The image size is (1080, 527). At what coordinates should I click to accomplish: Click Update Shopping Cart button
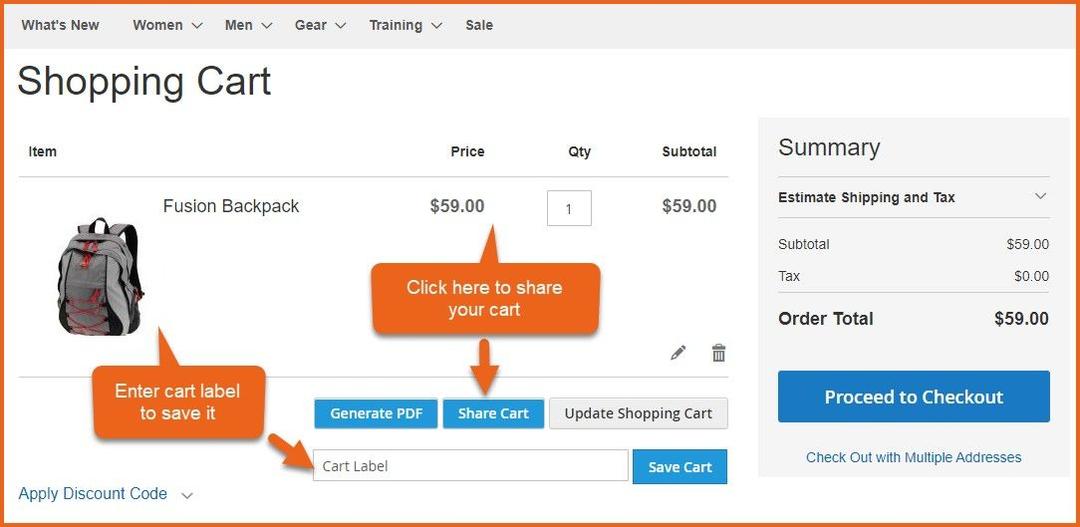[638, 414]
